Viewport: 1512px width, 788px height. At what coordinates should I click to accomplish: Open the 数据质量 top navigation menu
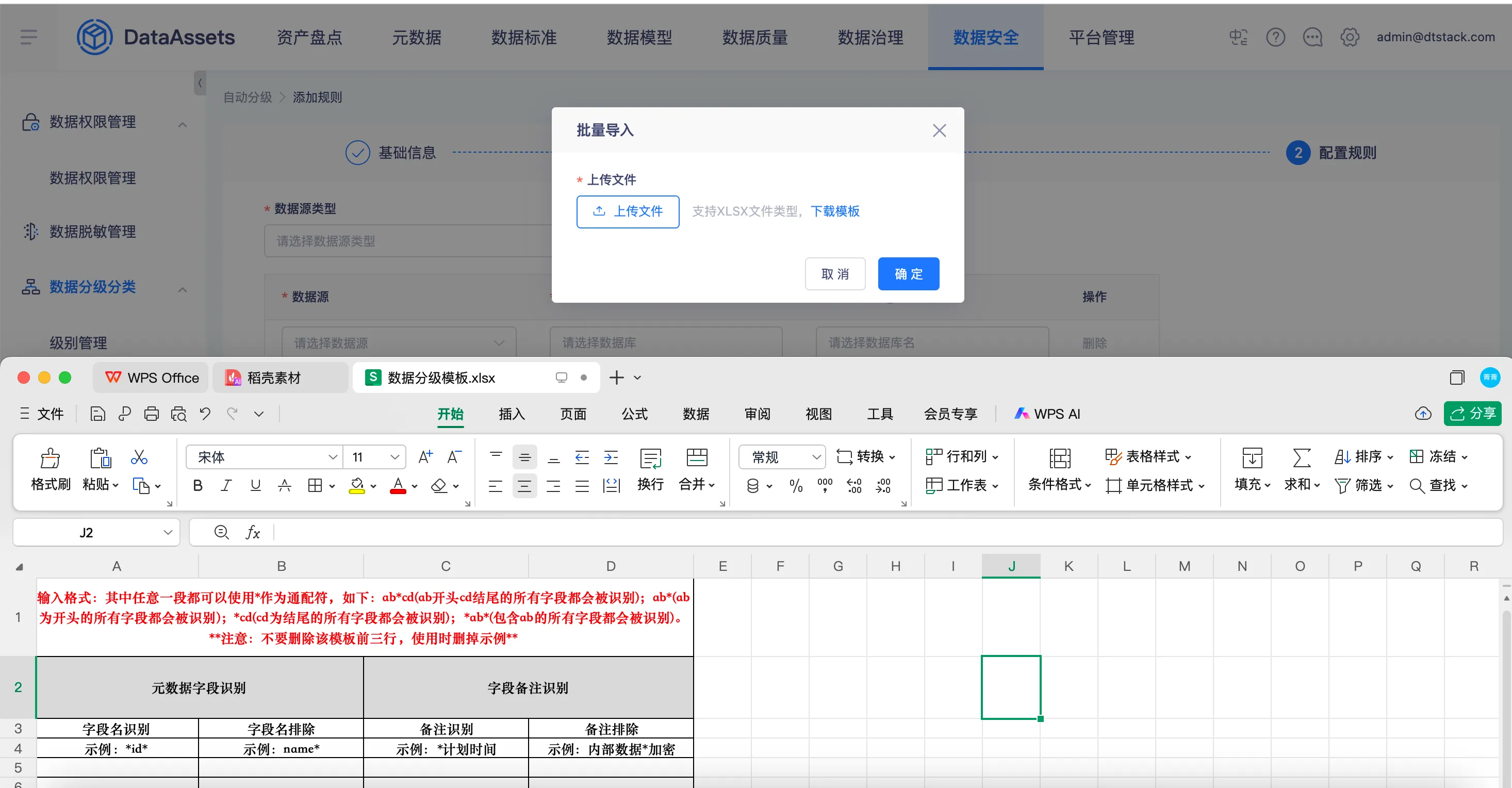(755, 38)
